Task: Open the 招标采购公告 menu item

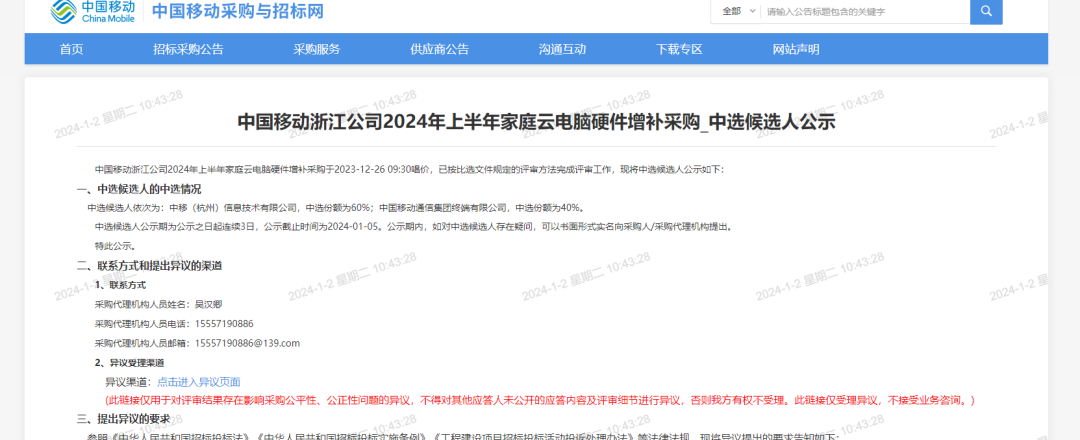Action: 188,49
